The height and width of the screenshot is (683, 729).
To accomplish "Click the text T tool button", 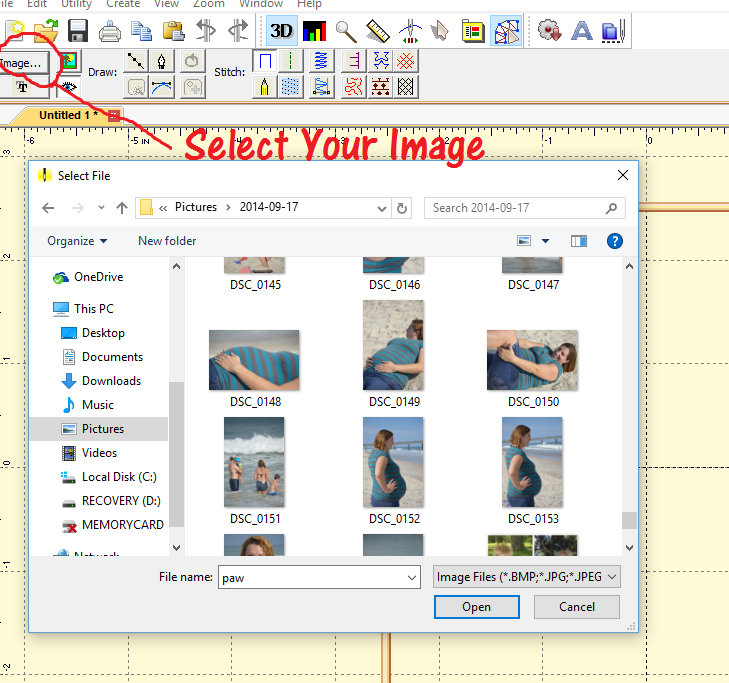I will click(x=22, y=87).
